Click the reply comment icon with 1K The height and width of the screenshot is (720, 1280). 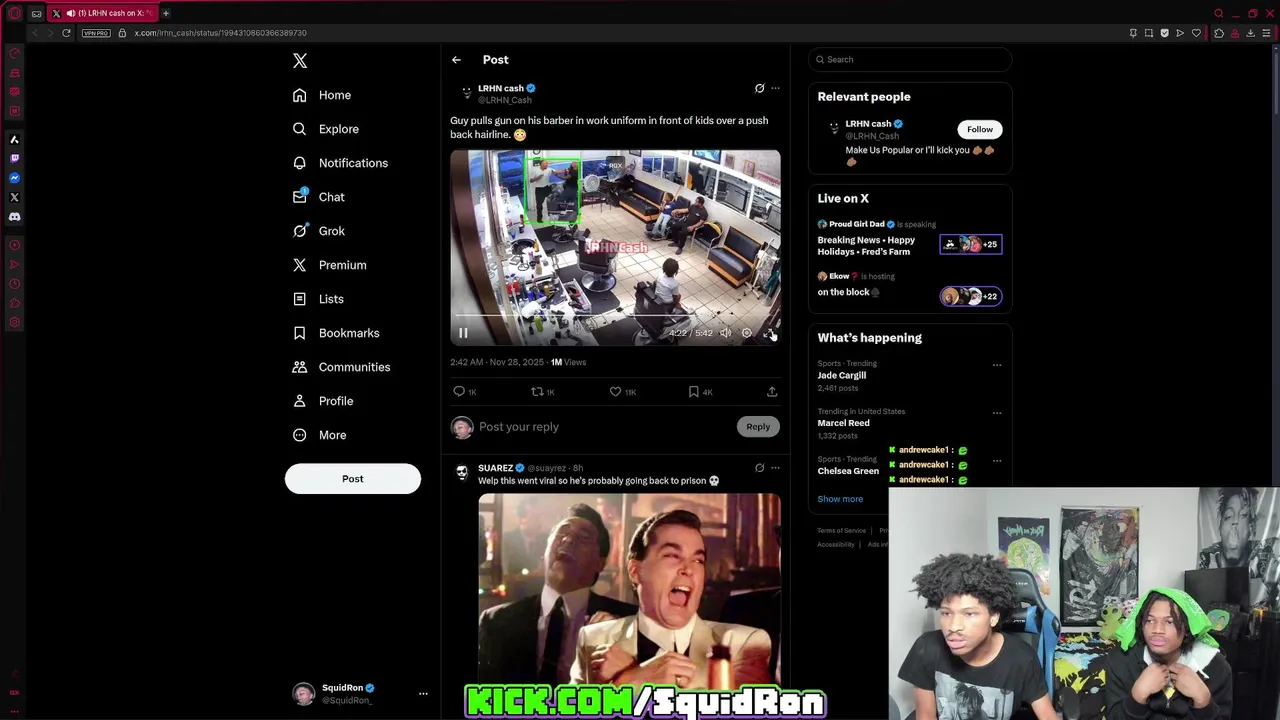465,392
